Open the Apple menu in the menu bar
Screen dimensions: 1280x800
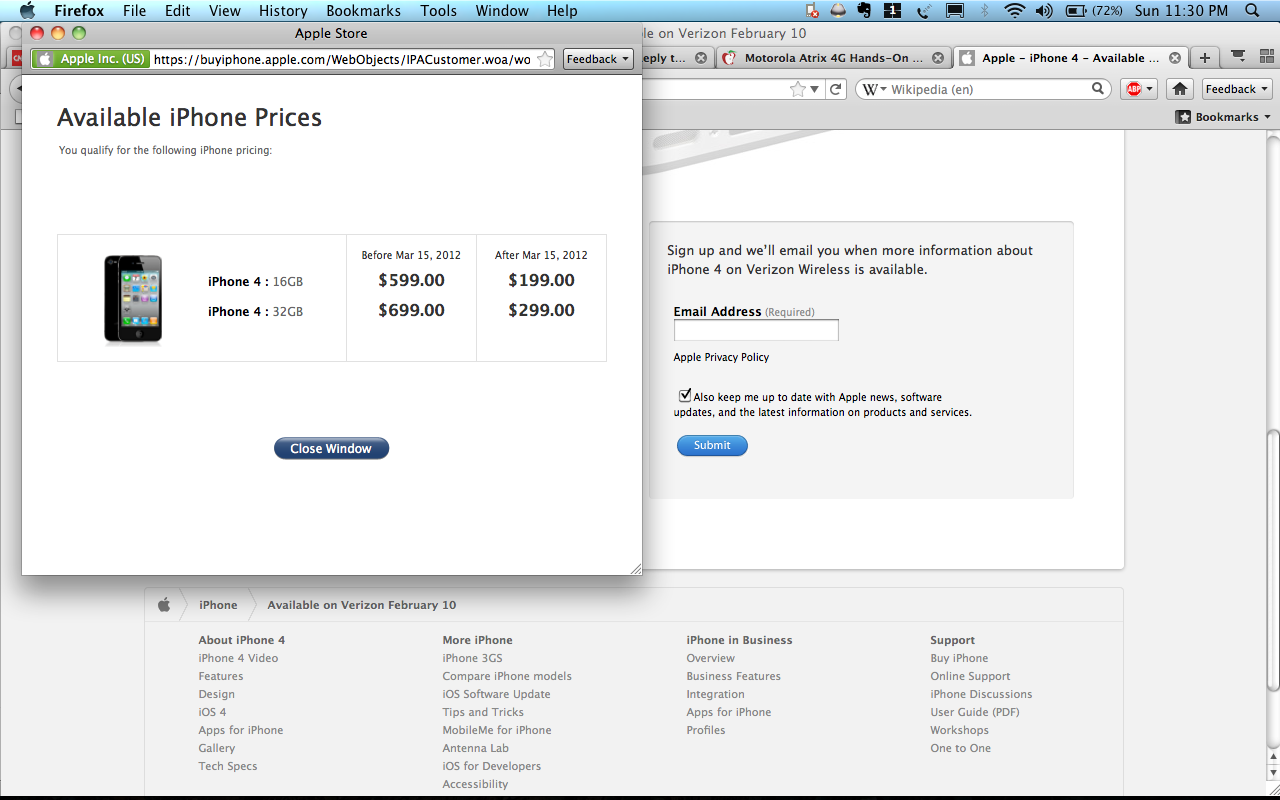(27, 11)
